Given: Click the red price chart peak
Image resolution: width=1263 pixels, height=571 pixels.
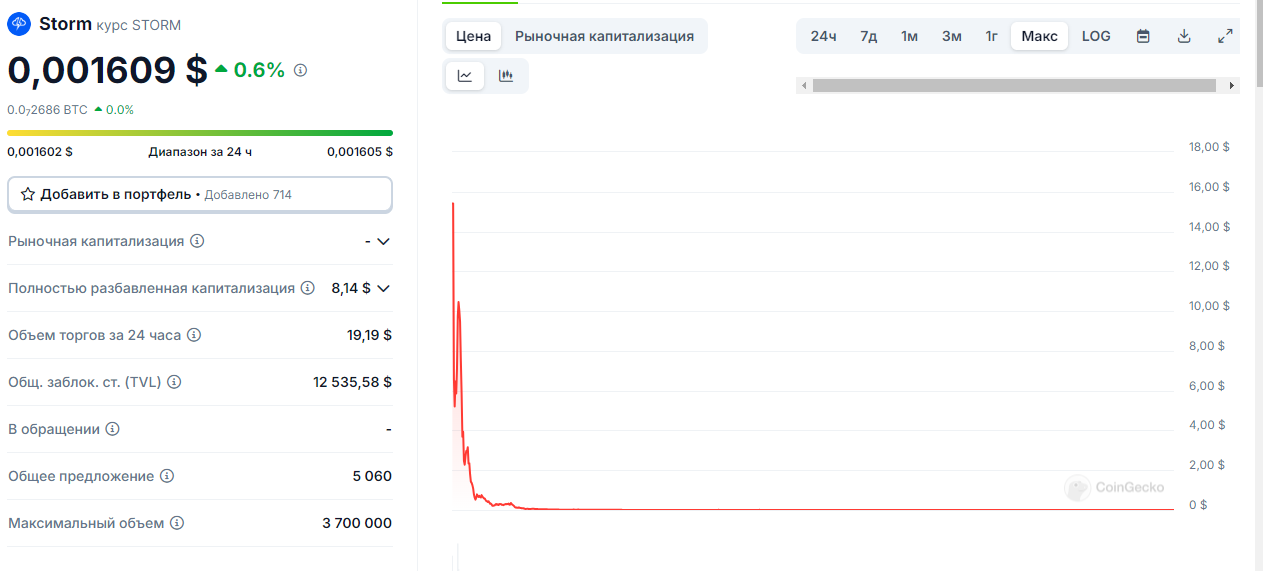Looking at the screenshot, I should pyautogui.click(x=453, y=206).
